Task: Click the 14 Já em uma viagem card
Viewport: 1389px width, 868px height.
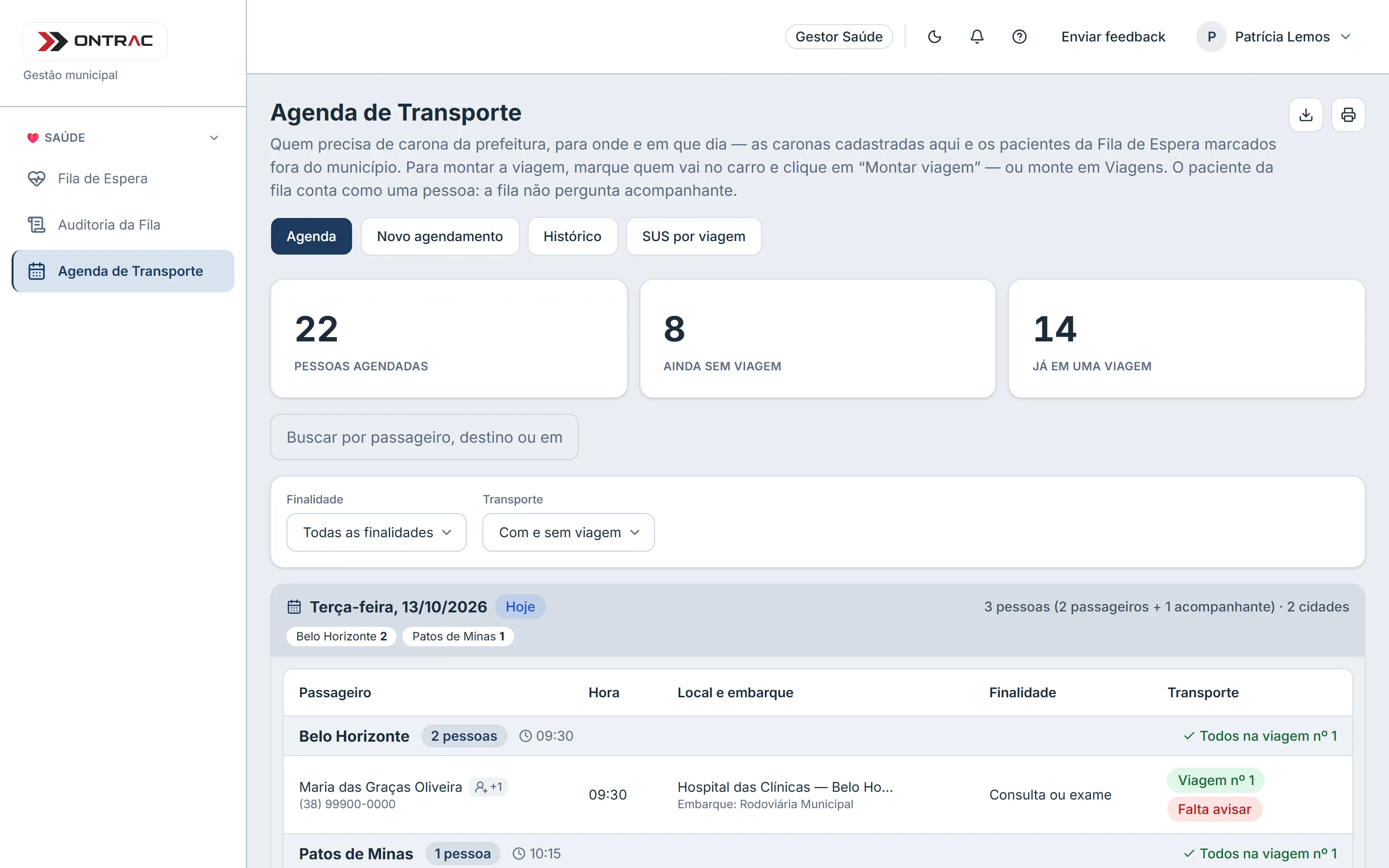Action: [1186, 339]
